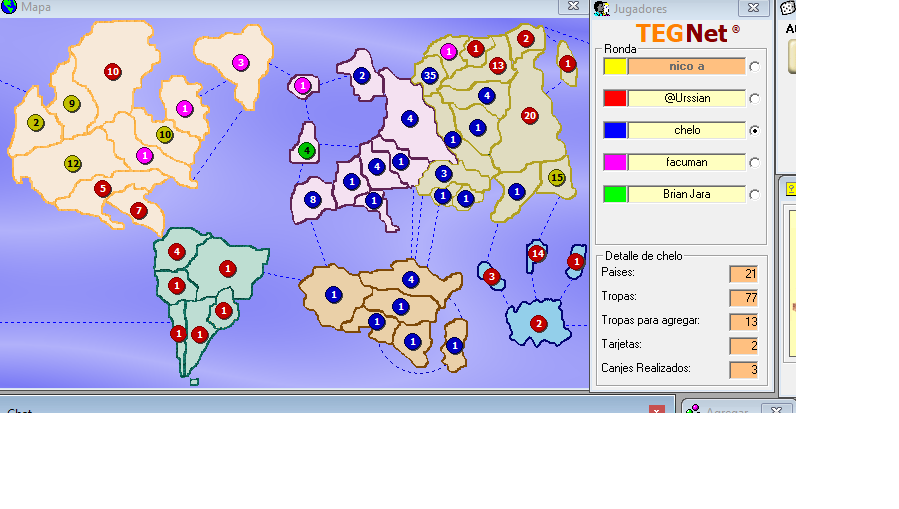
Task: Select the radio button for nico a
Action: 754,67
